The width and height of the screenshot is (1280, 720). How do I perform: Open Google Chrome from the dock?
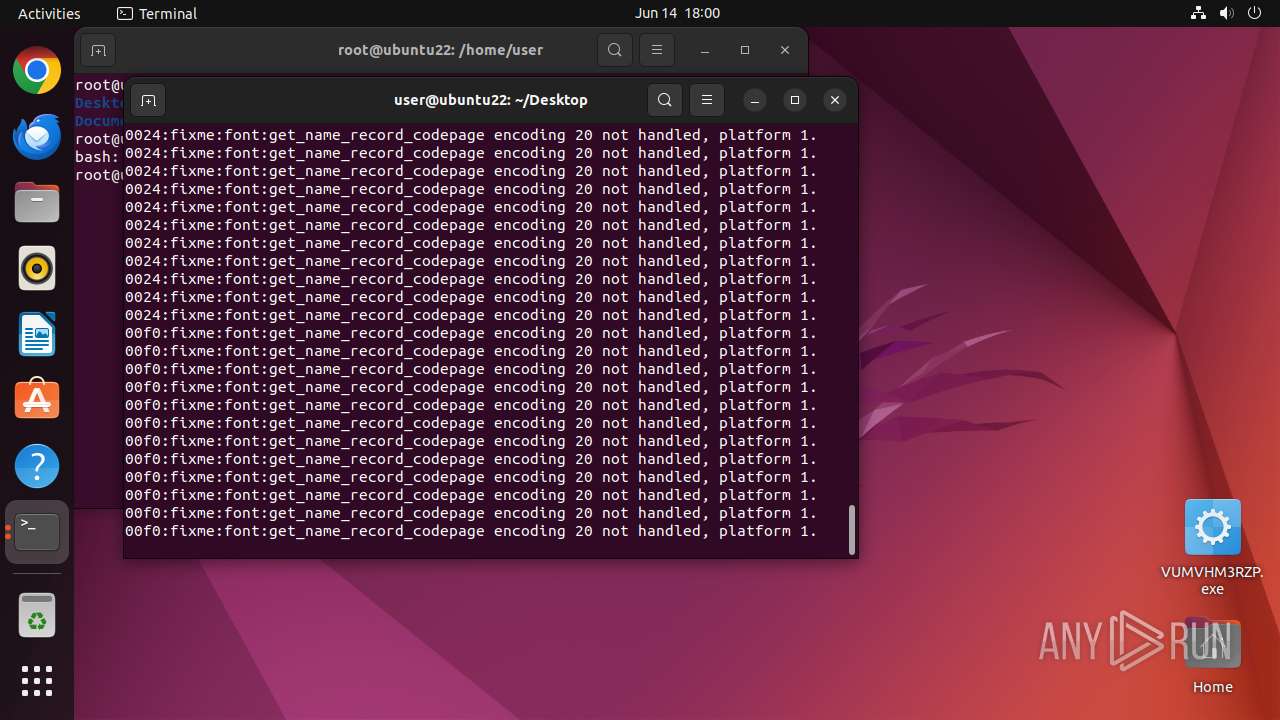click(x=37, y=71)
